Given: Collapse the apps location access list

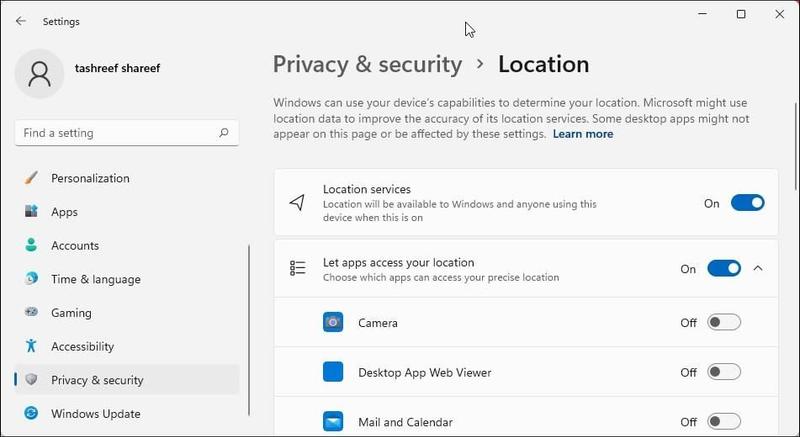Looking at the screenshot, I should (x=758, y=268).
